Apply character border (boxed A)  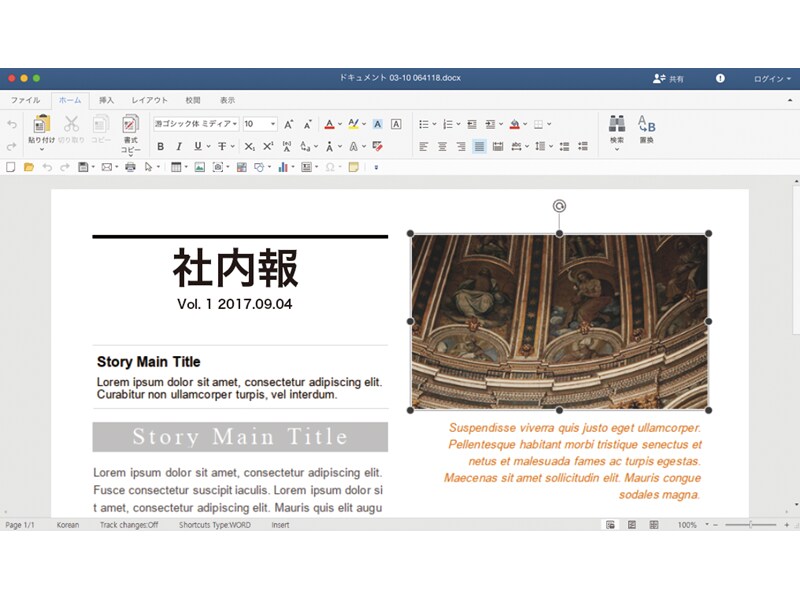click(x=396, y=124)
